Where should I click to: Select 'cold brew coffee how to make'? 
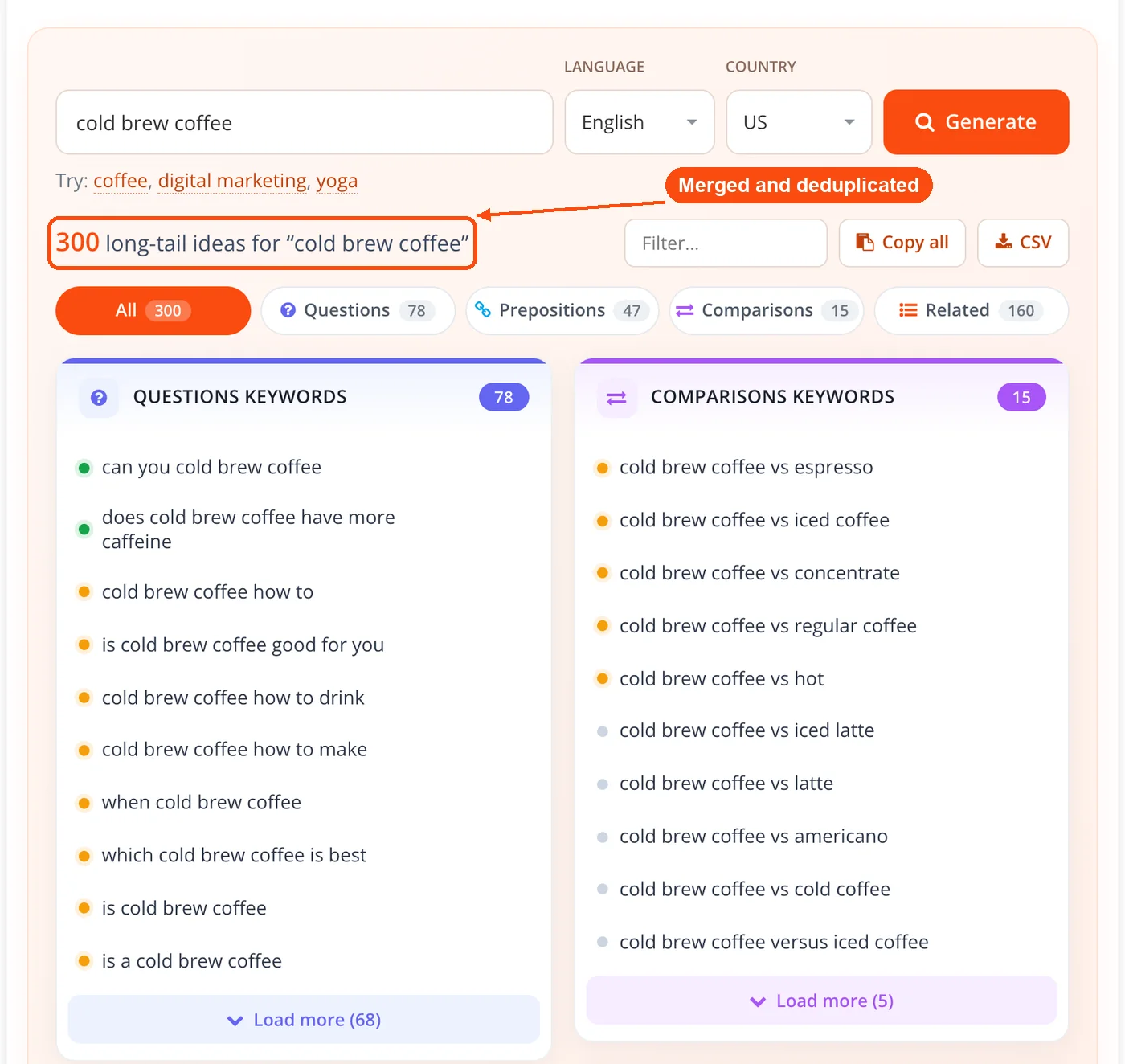[x=234, y=749]
